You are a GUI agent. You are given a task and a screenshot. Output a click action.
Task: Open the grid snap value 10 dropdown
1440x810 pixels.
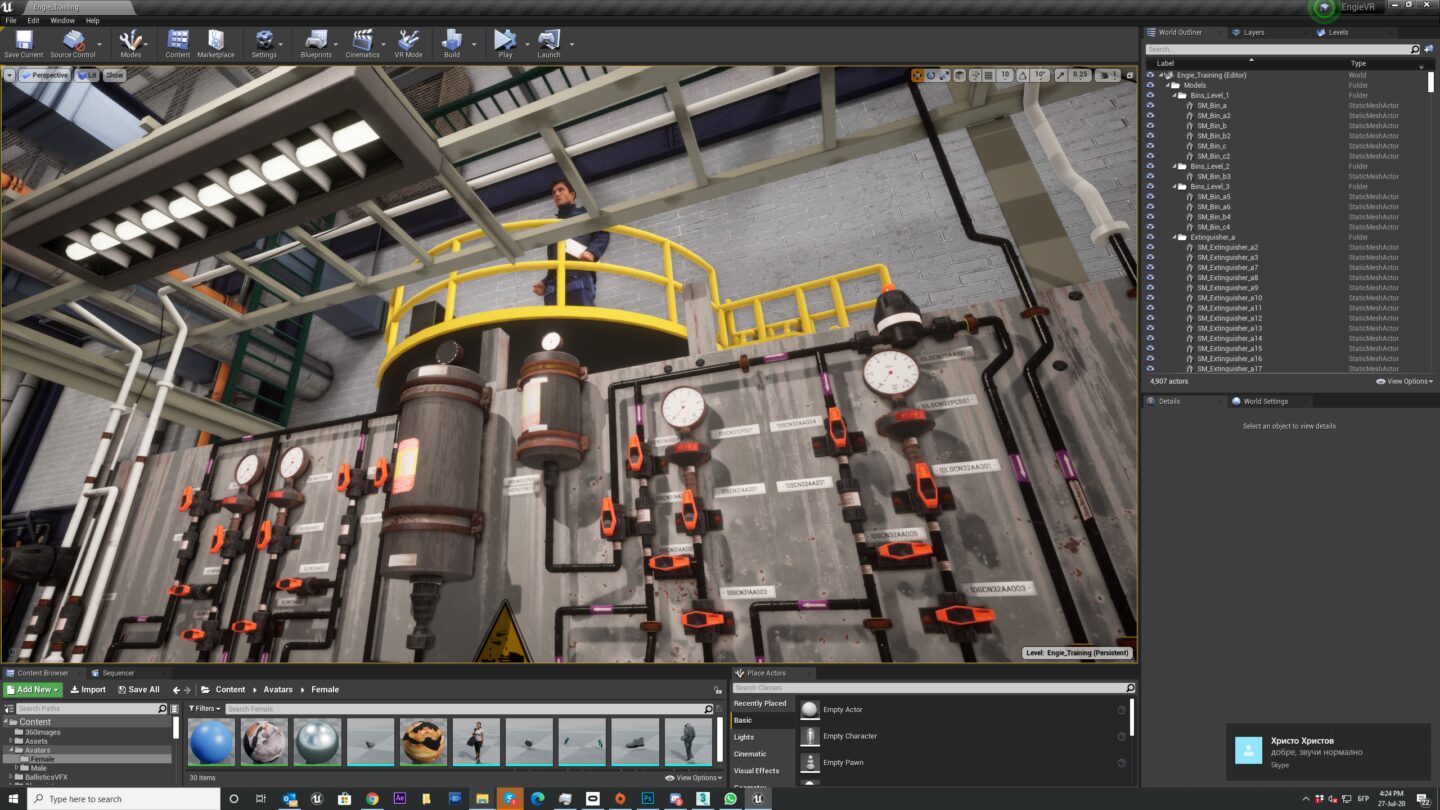point(1005,75)
